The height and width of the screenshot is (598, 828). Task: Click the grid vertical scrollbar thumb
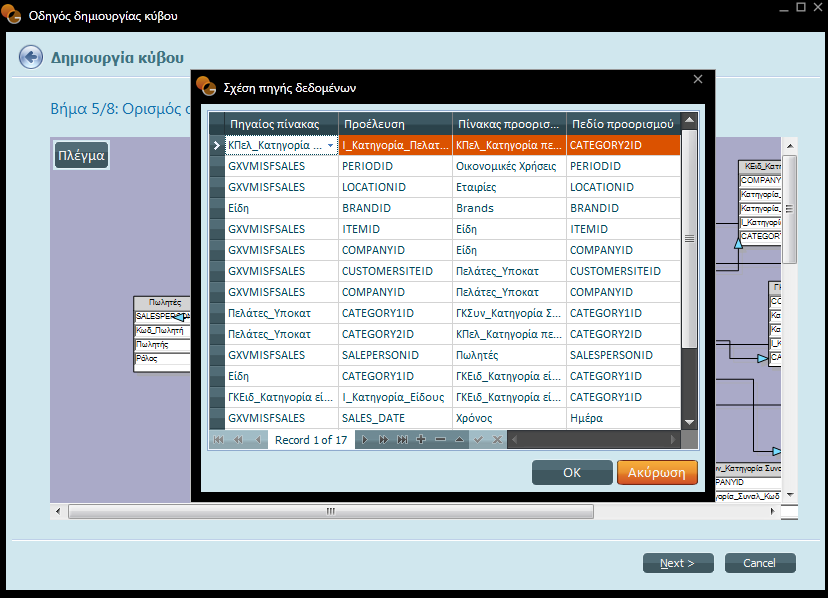[x=689, y=239]
